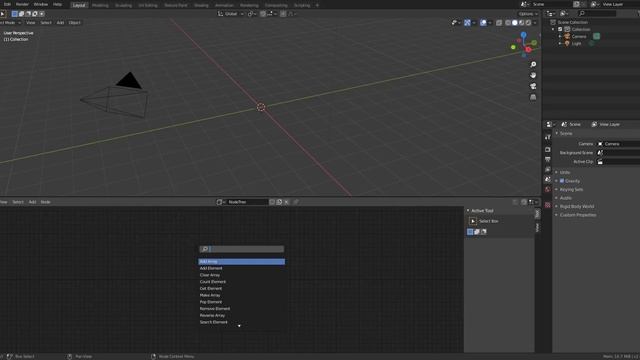Image resolution: width=640 pixels, height=360 pixels.
Task: Click the Move view hand icon
Action: point(533,75)
